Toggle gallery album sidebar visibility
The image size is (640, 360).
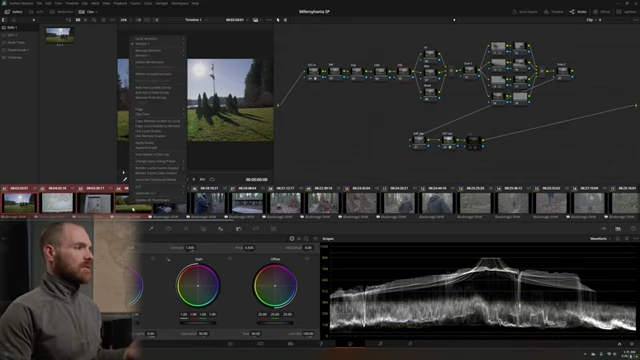pos(4,20)
